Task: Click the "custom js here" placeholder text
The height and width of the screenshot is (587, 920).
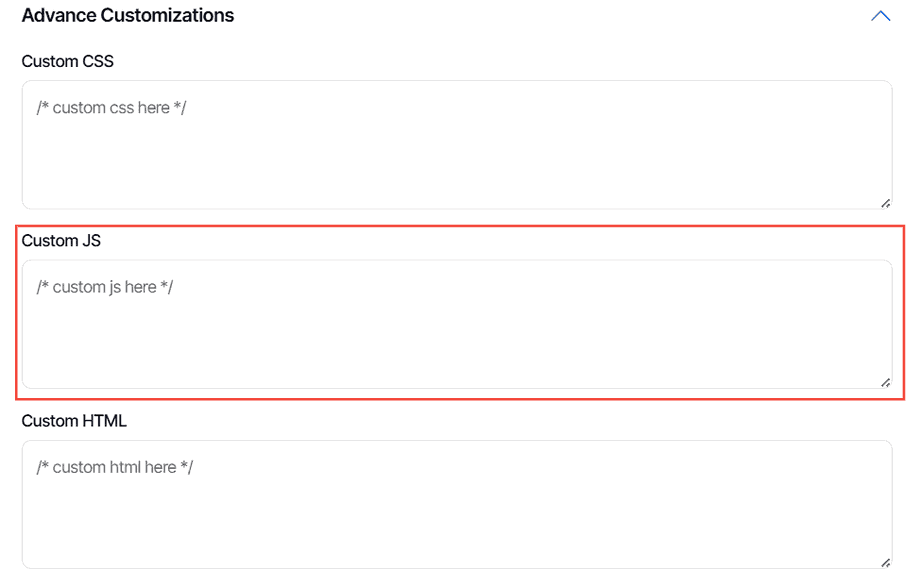Action: coord(105,288)
